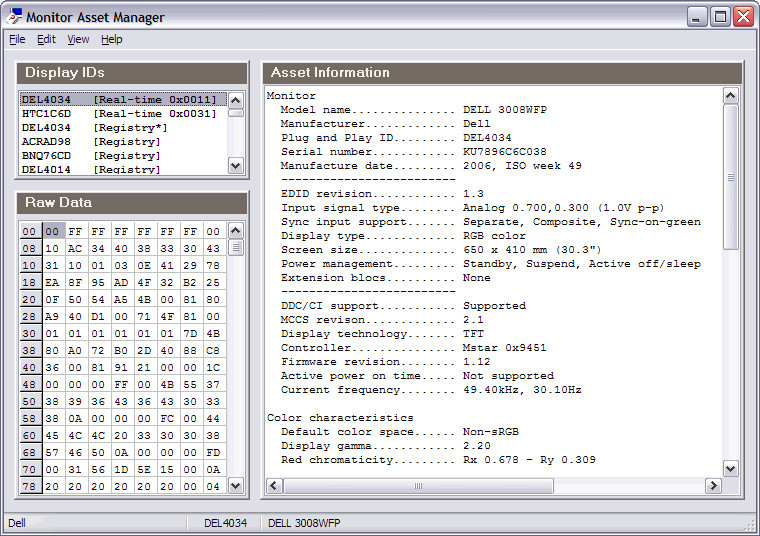760x536 pixels.
Task: Click the Monitor Asset Manager title bar icon
Action: click(14, 16)
